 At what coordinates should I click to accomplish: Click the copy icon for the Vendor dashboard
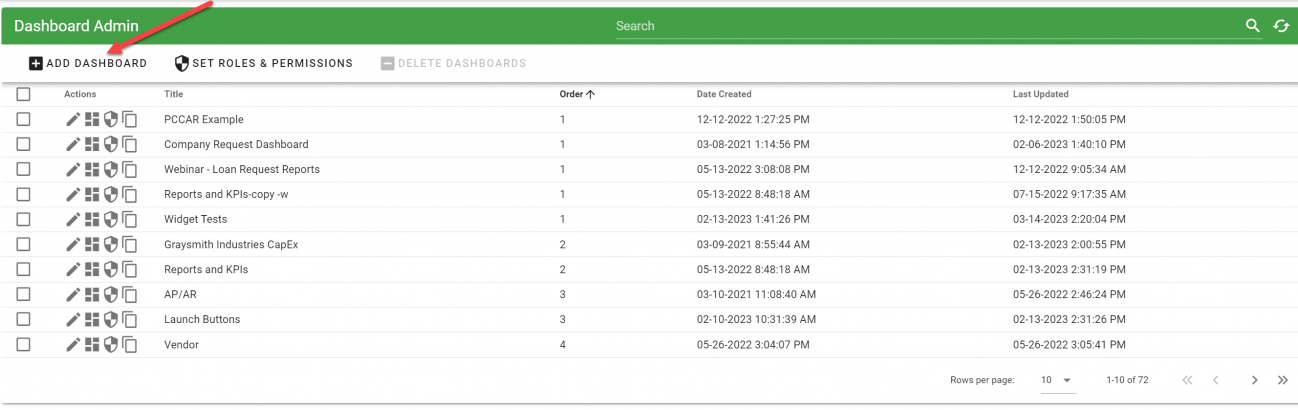click(x=130, y=344)
